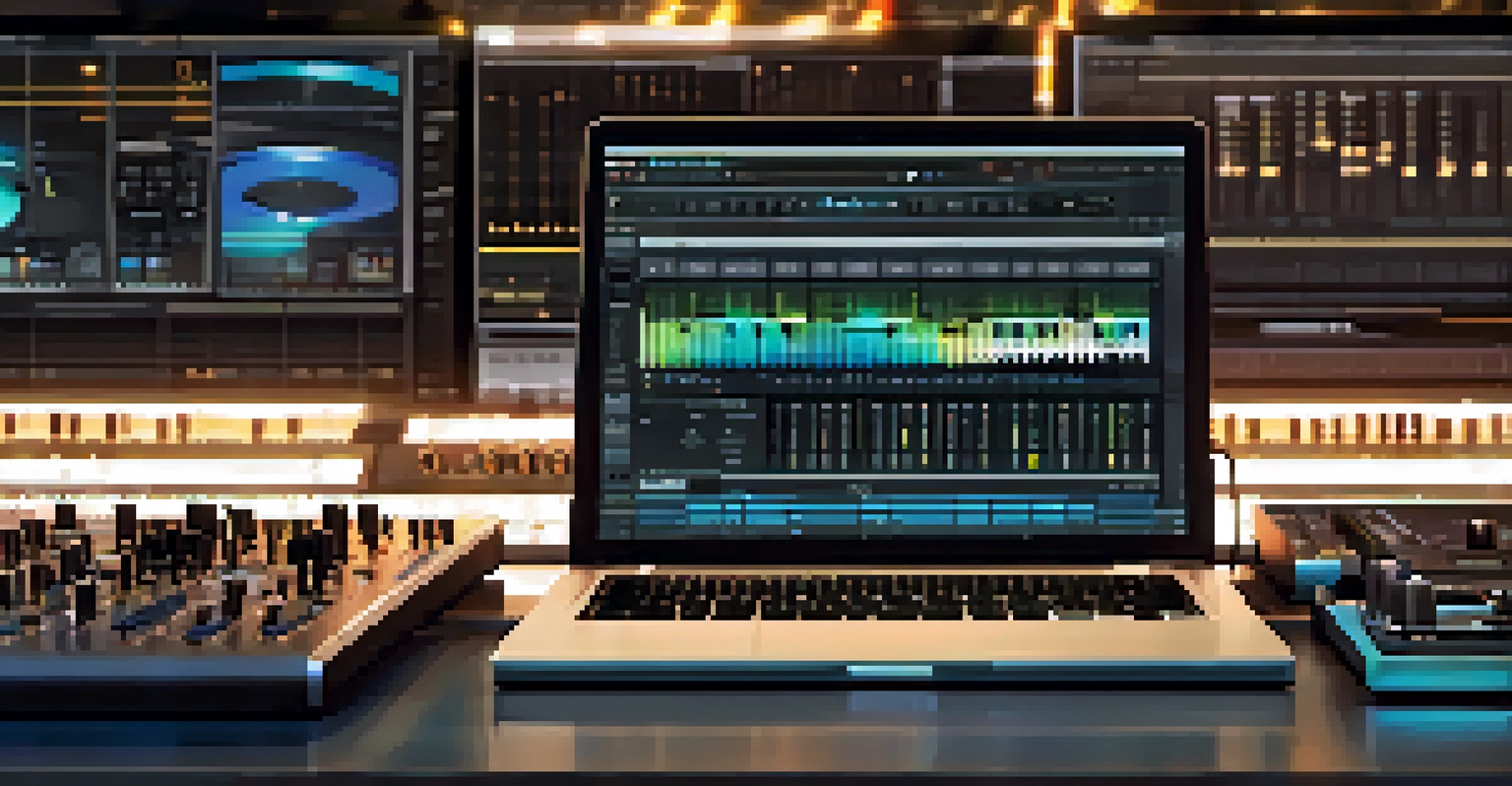Select the leftmost segment header above the waveform display

click(x=658, y=267)
